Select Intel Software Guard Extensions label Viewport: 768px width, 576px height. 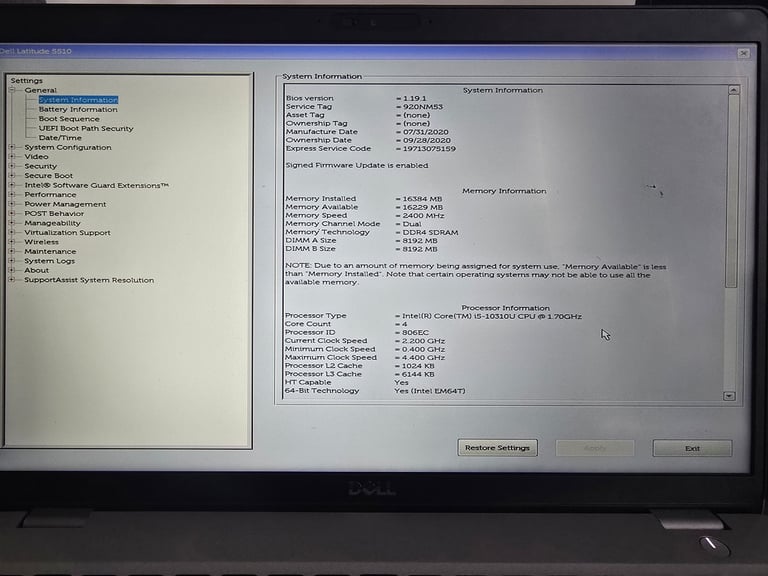pos(96,185)
